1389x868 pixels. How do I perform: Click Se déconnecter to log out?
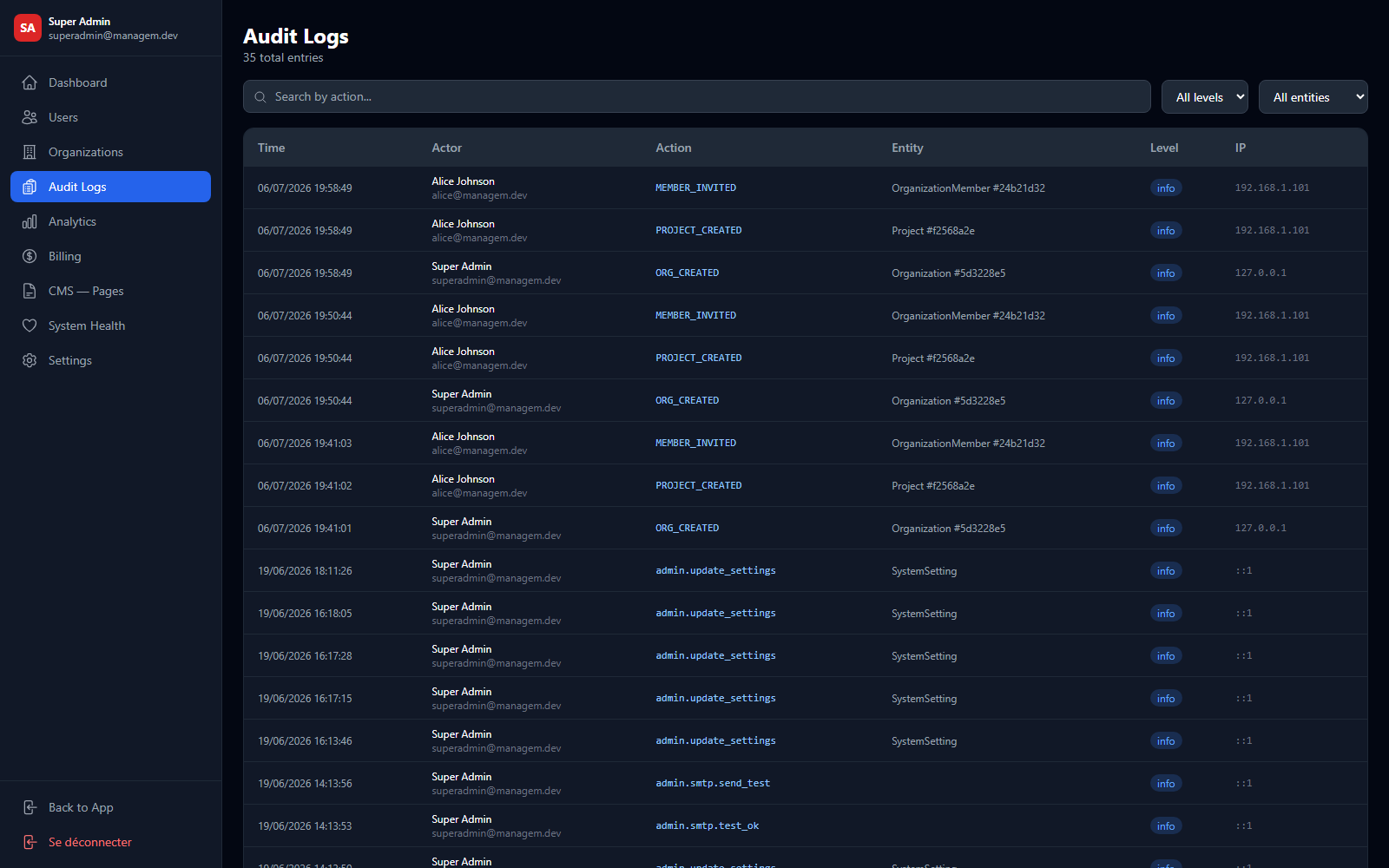[x=90, y=842]
